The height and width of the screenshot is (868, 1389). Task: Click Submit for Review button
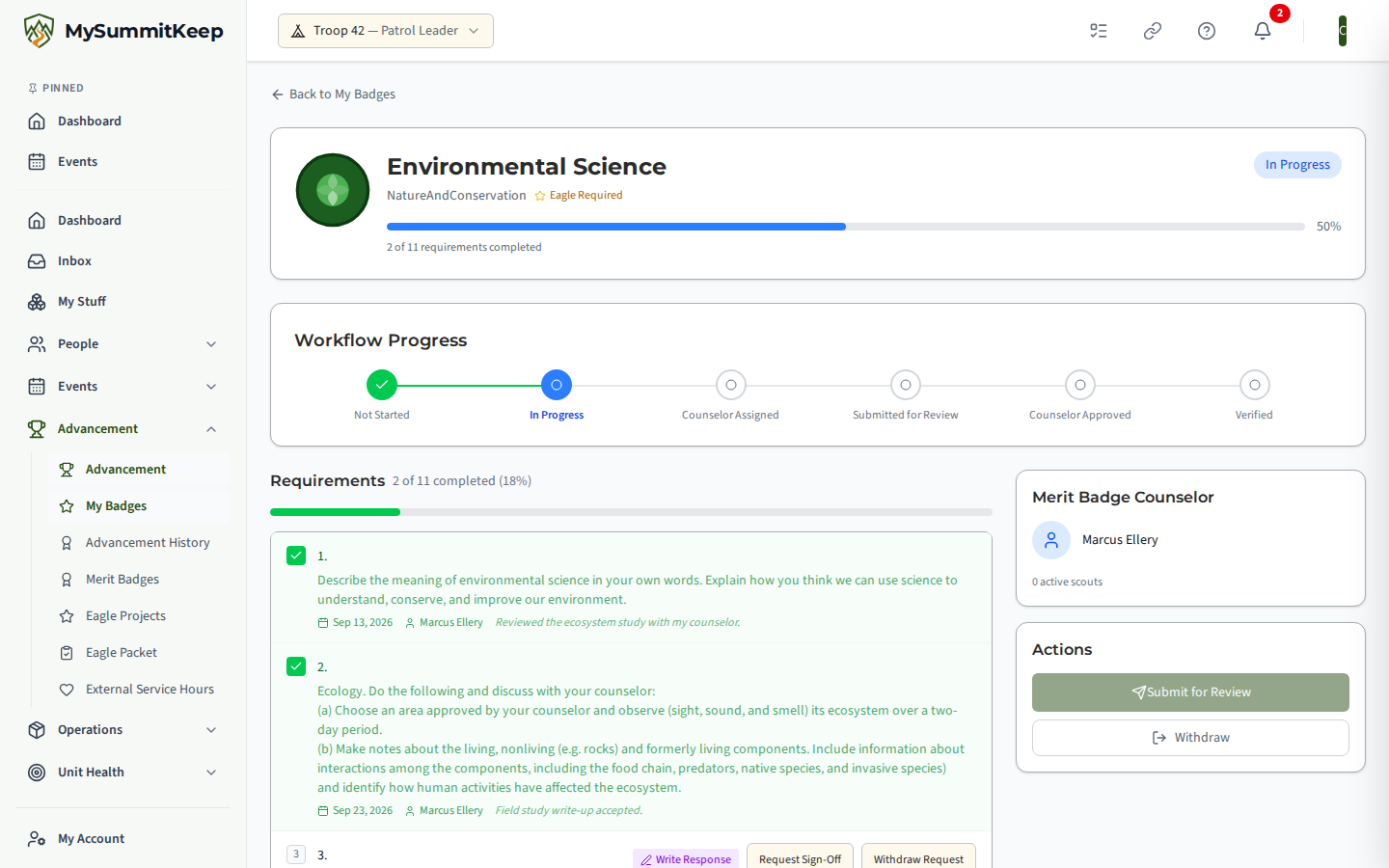click(x=1190, y=692)
